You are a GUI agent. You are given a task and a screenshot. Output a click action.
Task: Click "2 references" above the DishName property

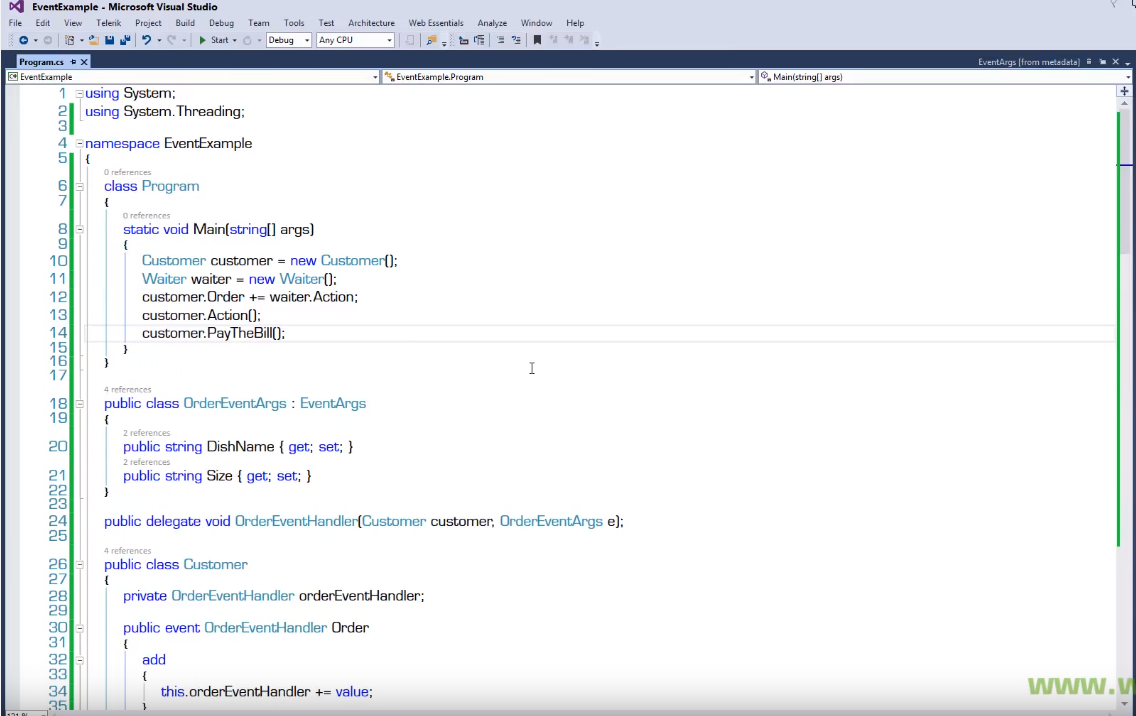pos(146,433)
